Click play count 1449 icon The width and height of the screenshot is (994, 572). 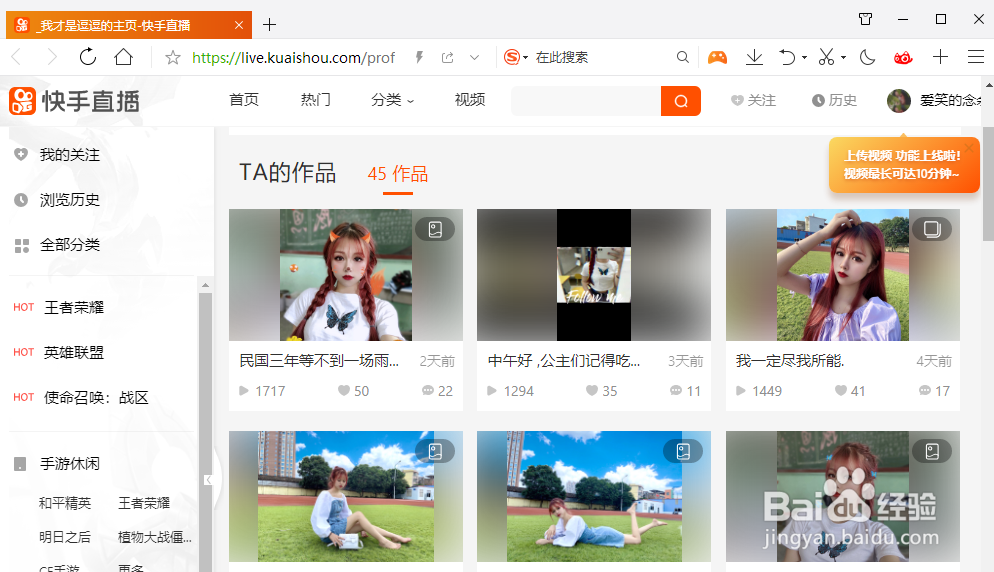click(x=740, y=391)
